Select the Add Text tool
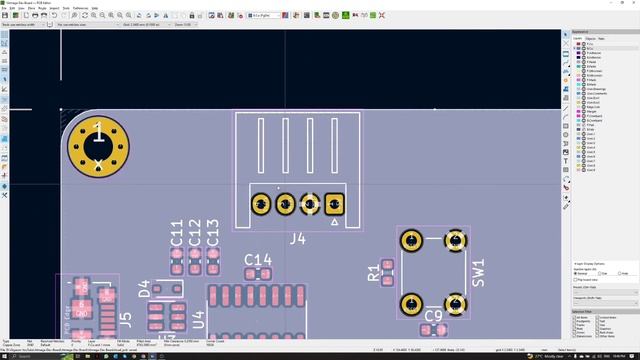The width and height of the screenshot is (640, 360). click(566, 161)
